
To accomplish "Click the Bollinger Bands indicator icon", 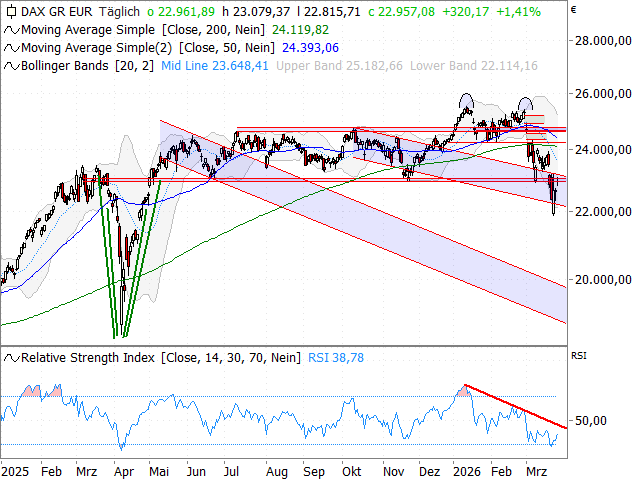I will (11, 65).
